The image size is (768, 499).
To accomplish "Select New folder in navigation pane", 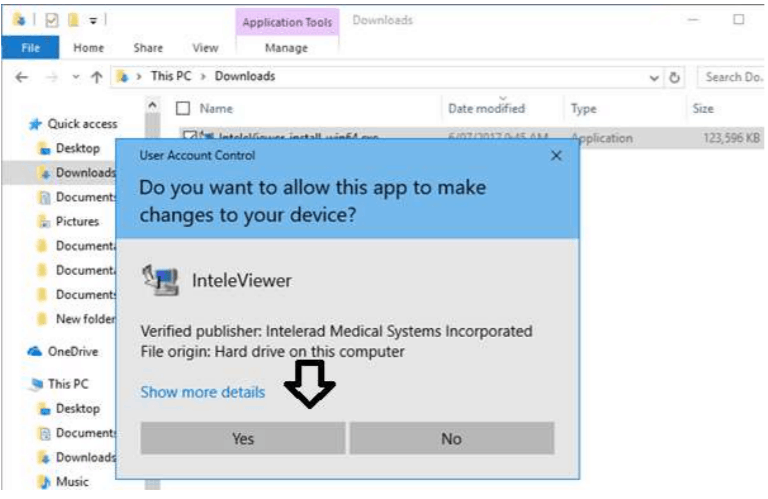I will pos(85,319).
